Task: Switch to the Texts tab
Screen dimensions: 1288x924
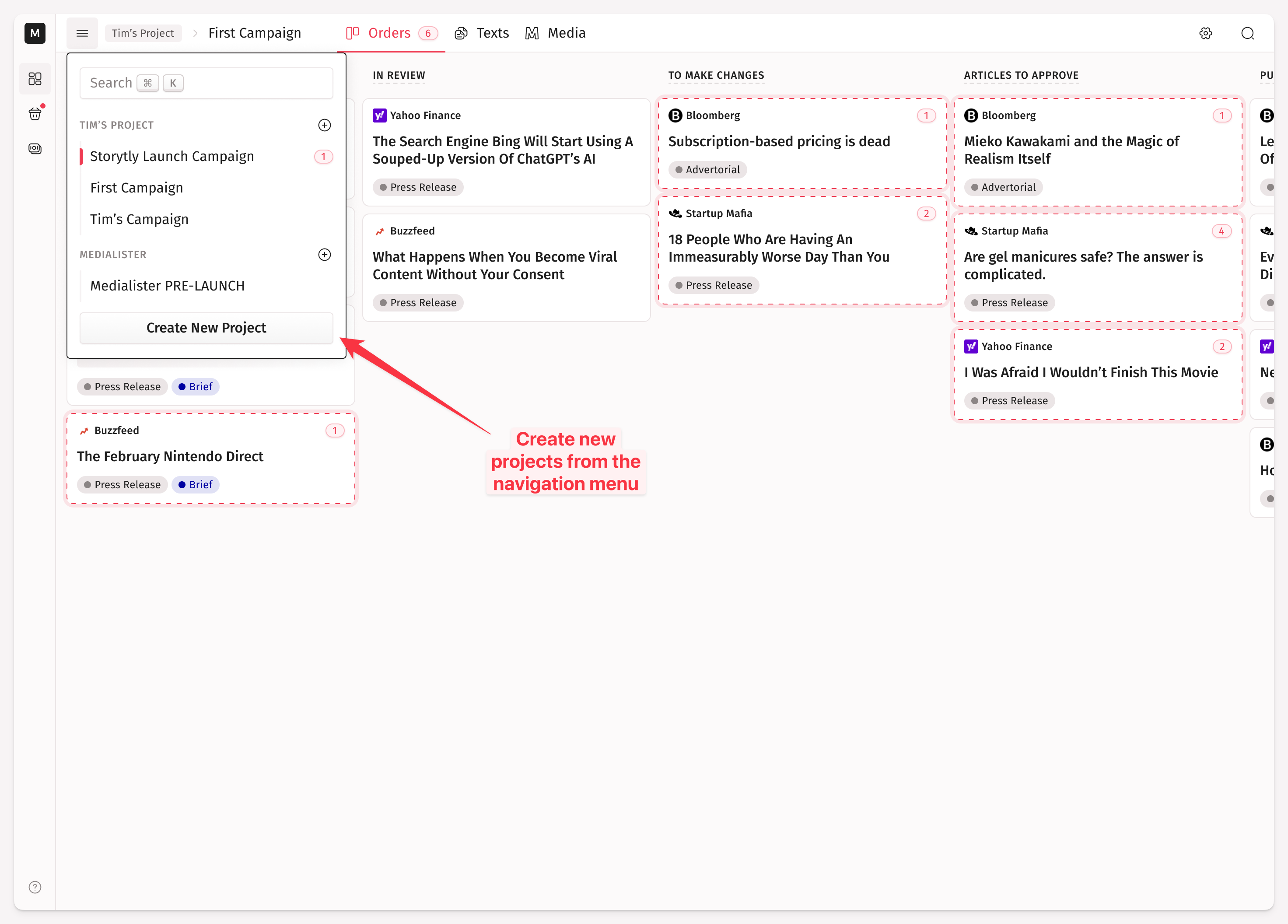Action: pos(482,33)
